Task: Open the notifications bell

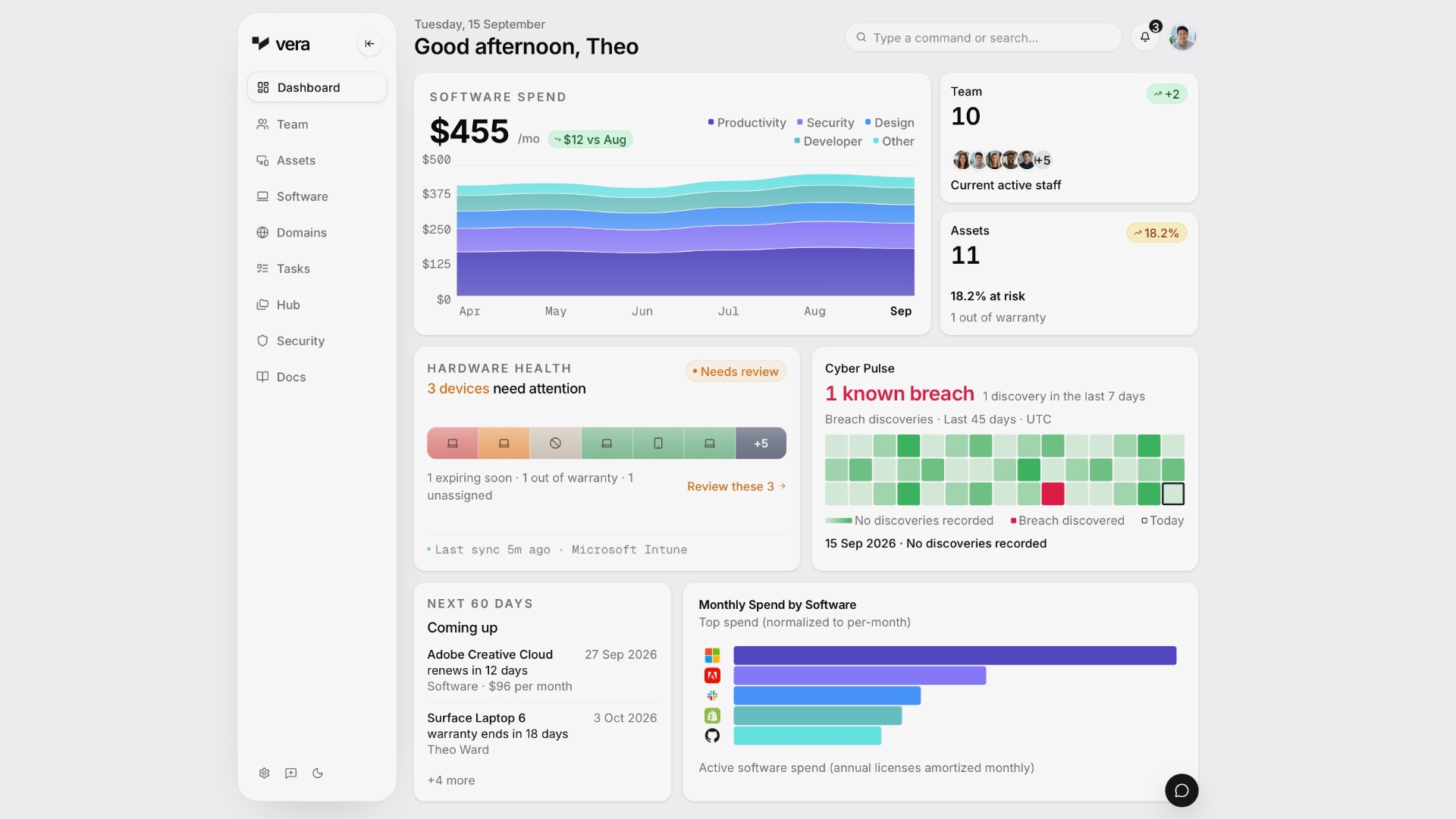Action: 1145,37
